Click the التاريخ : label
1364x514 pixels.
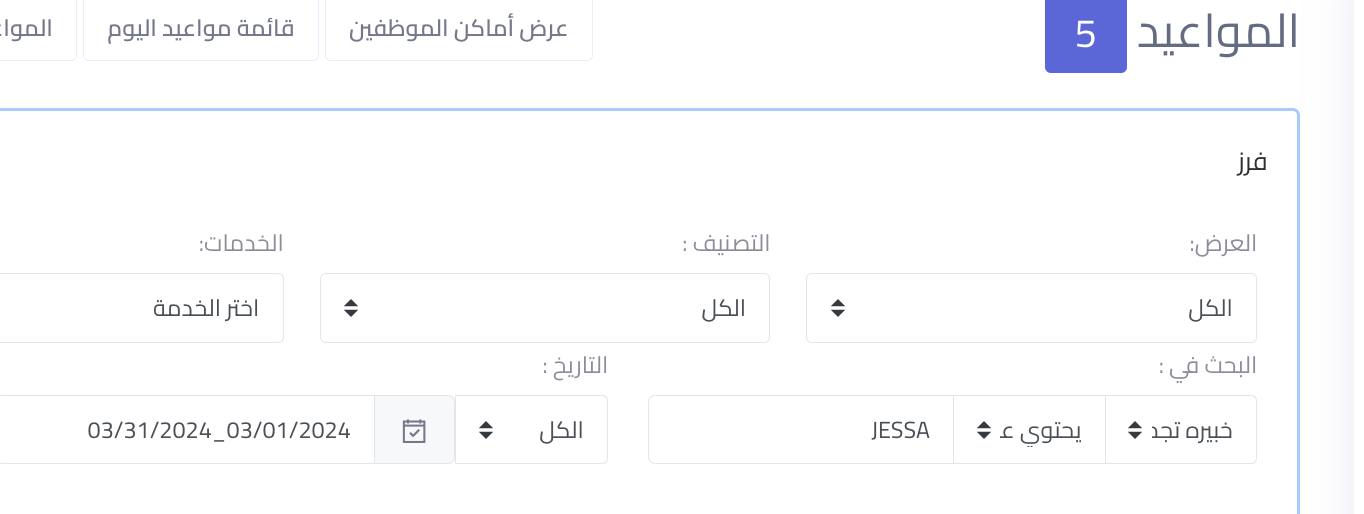tap(575, 366)
